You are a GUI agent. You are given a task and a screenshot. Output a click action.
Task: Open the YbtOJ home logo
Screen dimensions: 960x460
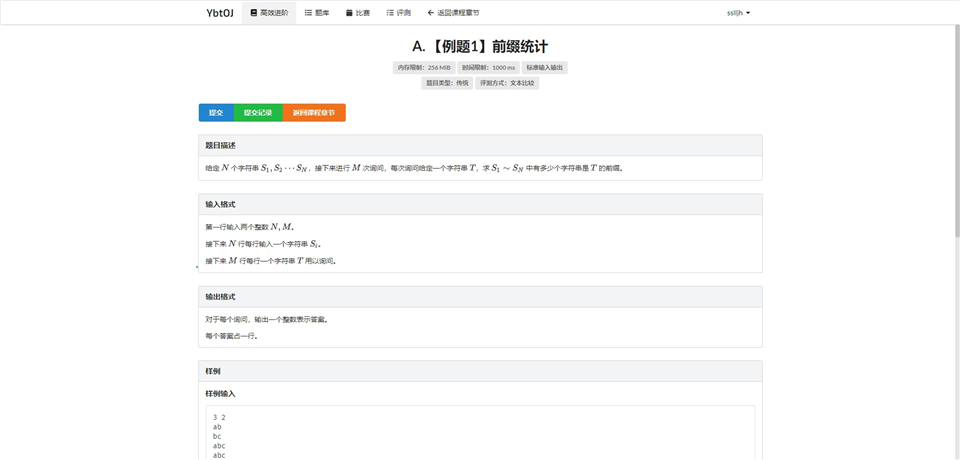coord(220,13)
